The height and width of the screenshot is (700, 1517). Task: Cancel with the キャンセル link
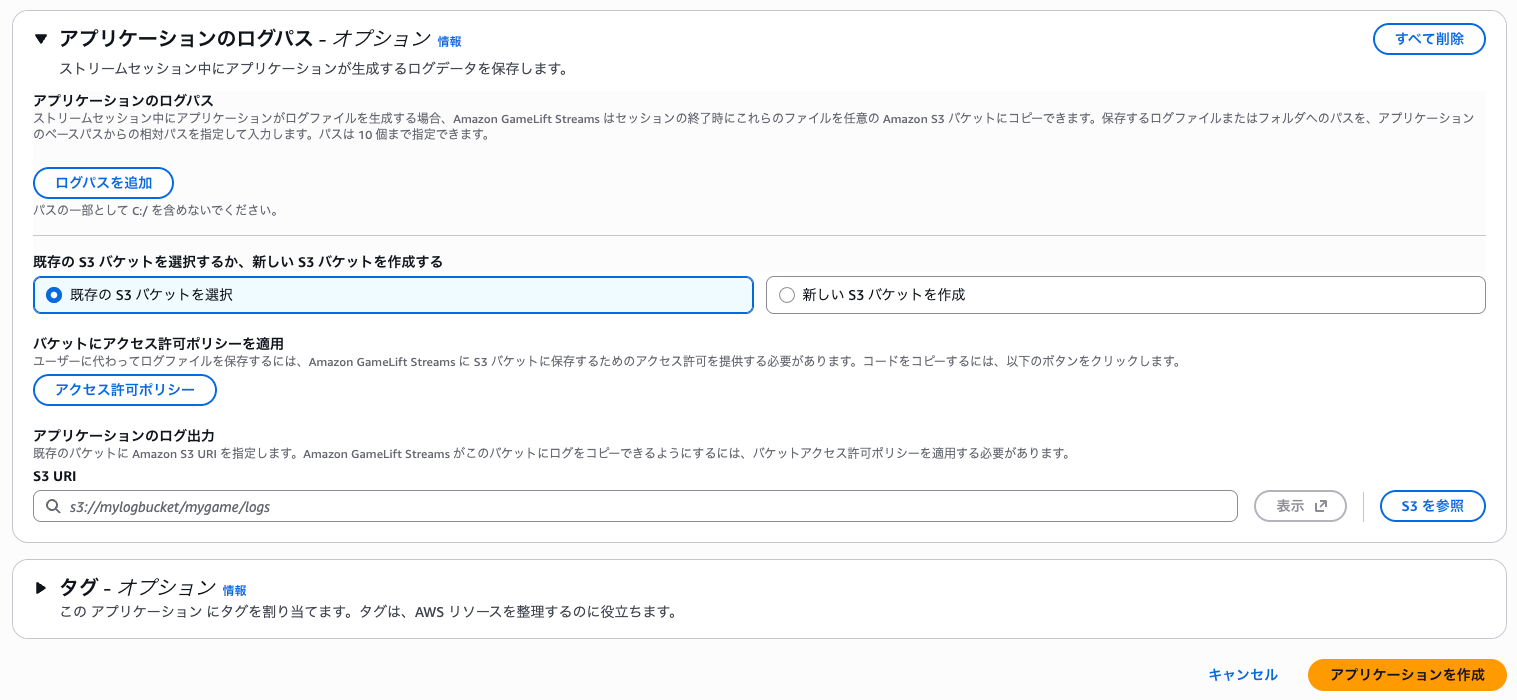point(1242,675)
